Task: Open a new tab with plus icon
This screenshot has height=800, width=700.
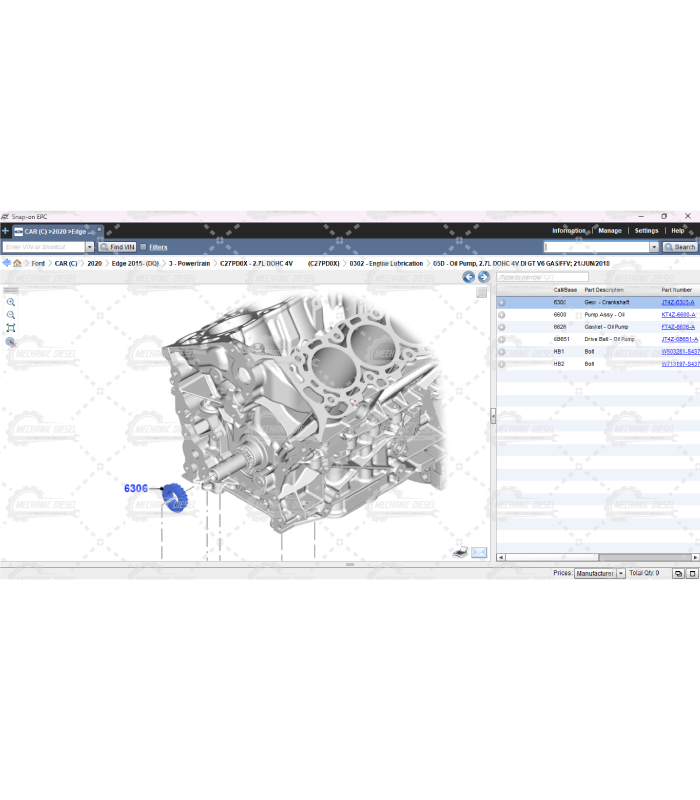Action: coord(5,231)
